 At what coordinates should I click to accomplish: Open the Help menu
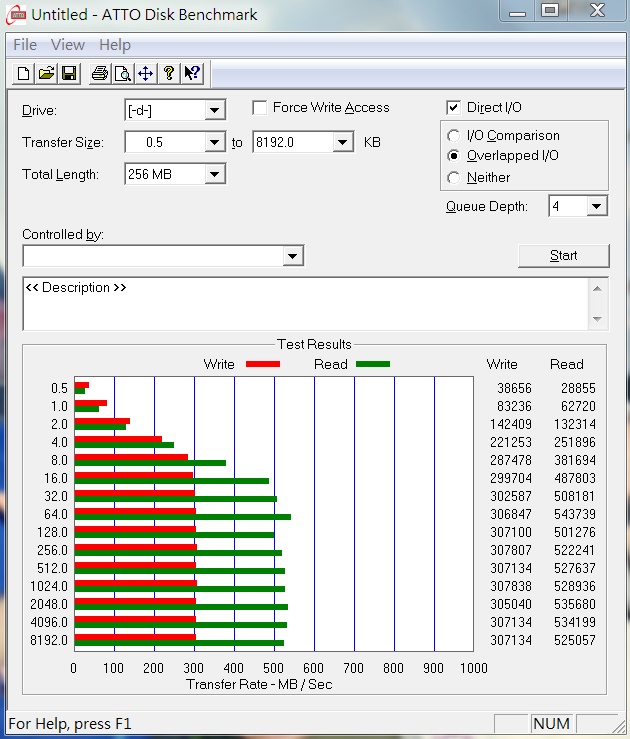coord(115,45)
